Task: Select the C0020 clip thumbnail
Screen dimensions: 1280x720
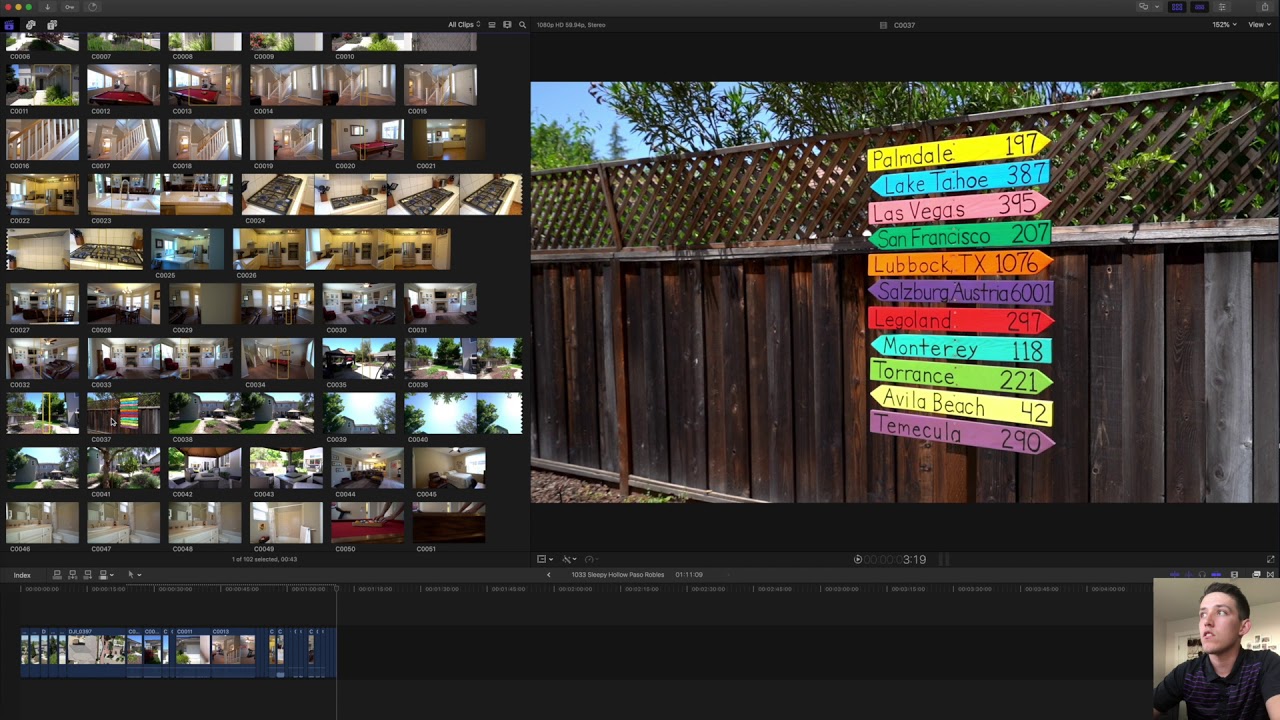Action: tap(367, 140)
